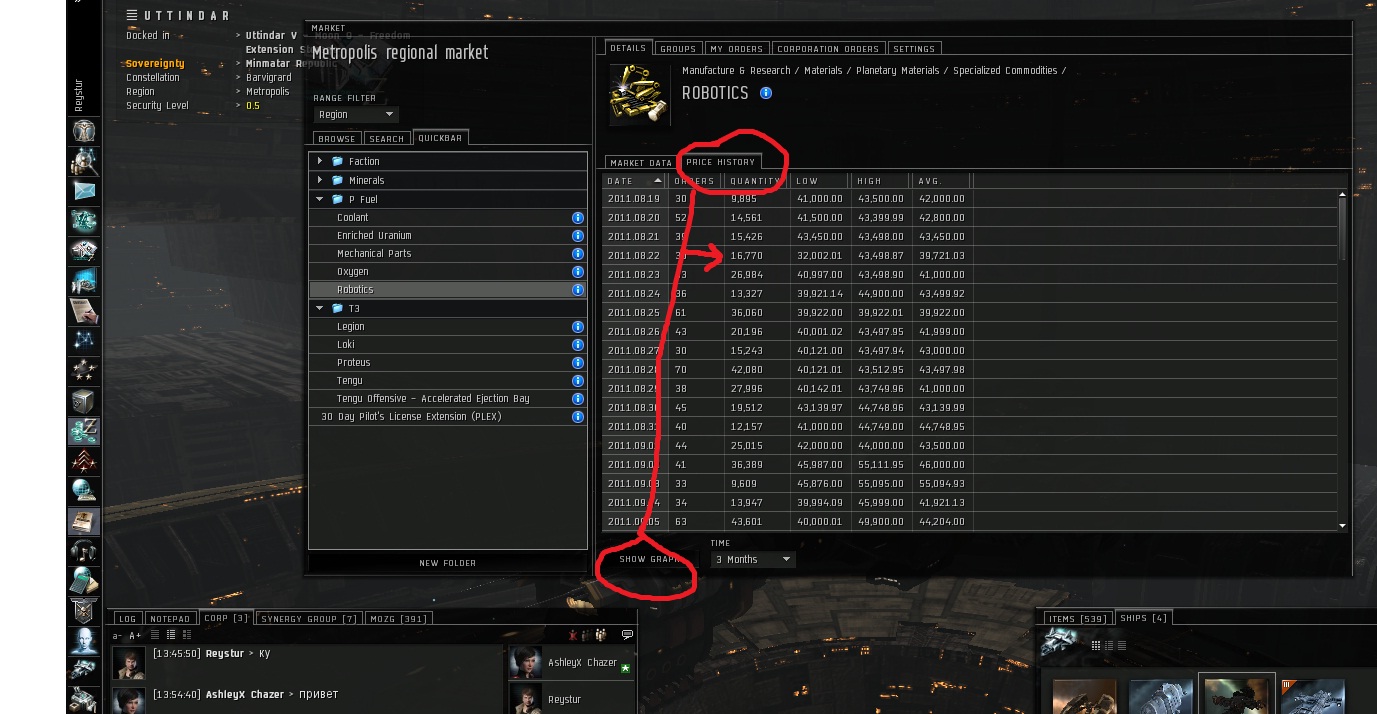Open the Time 3 Months dropdown
The image size is (1377, 714).
[x=753, y=559]
